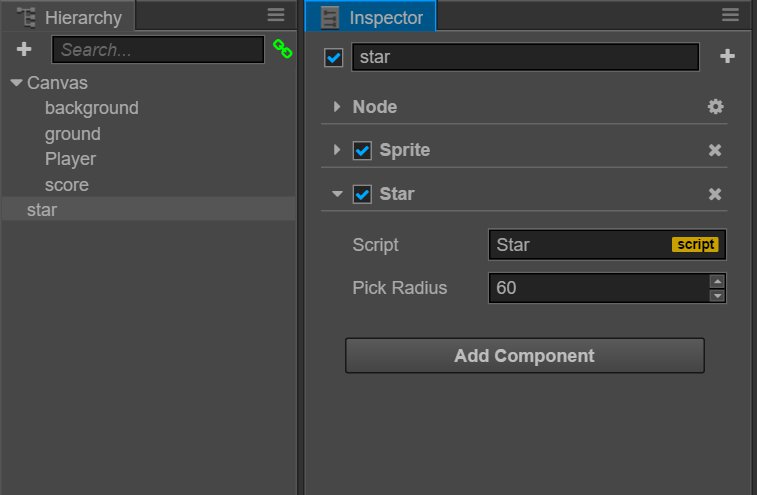
Task: Click the Add Component button
Action: point(524,356)
